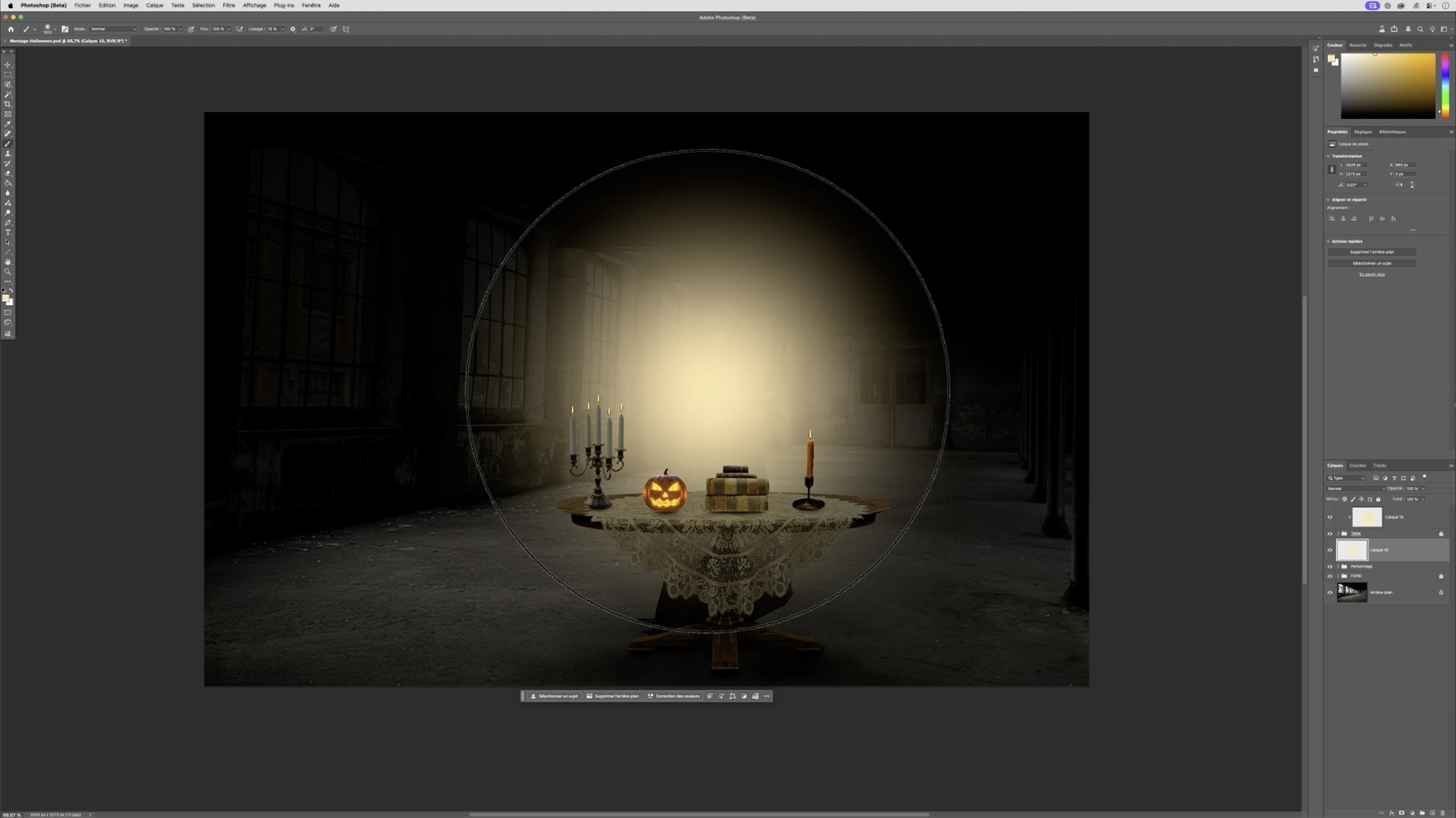The image size is (1456, 818).
Task: Click the foreground color swatch in toolbar
Action: [x=5, y=298]
